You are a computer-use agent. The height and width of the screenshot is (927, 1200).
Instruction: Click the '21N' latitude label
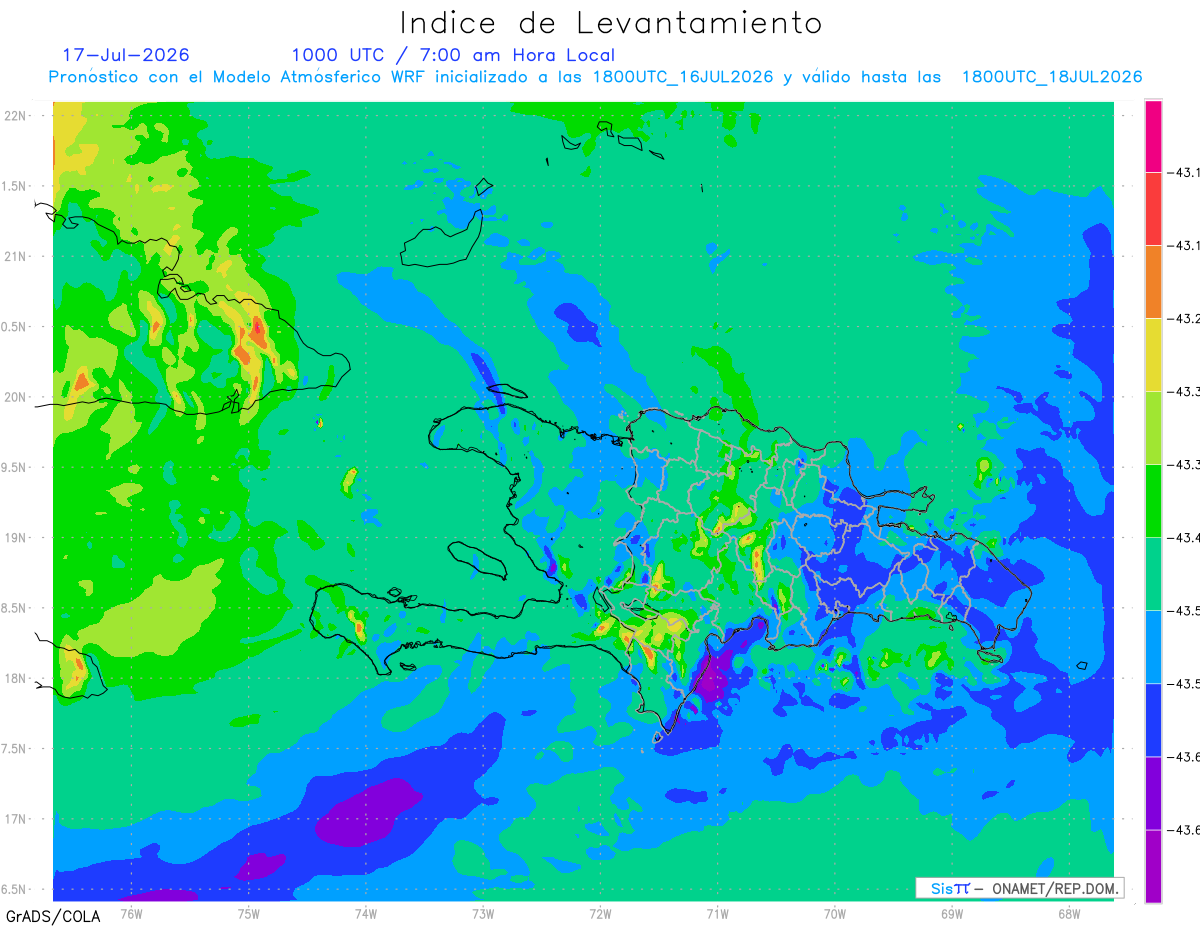click(15, 256)
